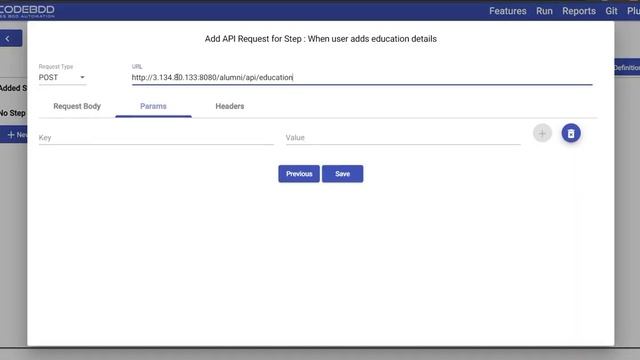The height and width of the screenshot is (360, 640).
Task: Switch to the Headers tab
Action: pyautogui.click(x=229, y=106)
